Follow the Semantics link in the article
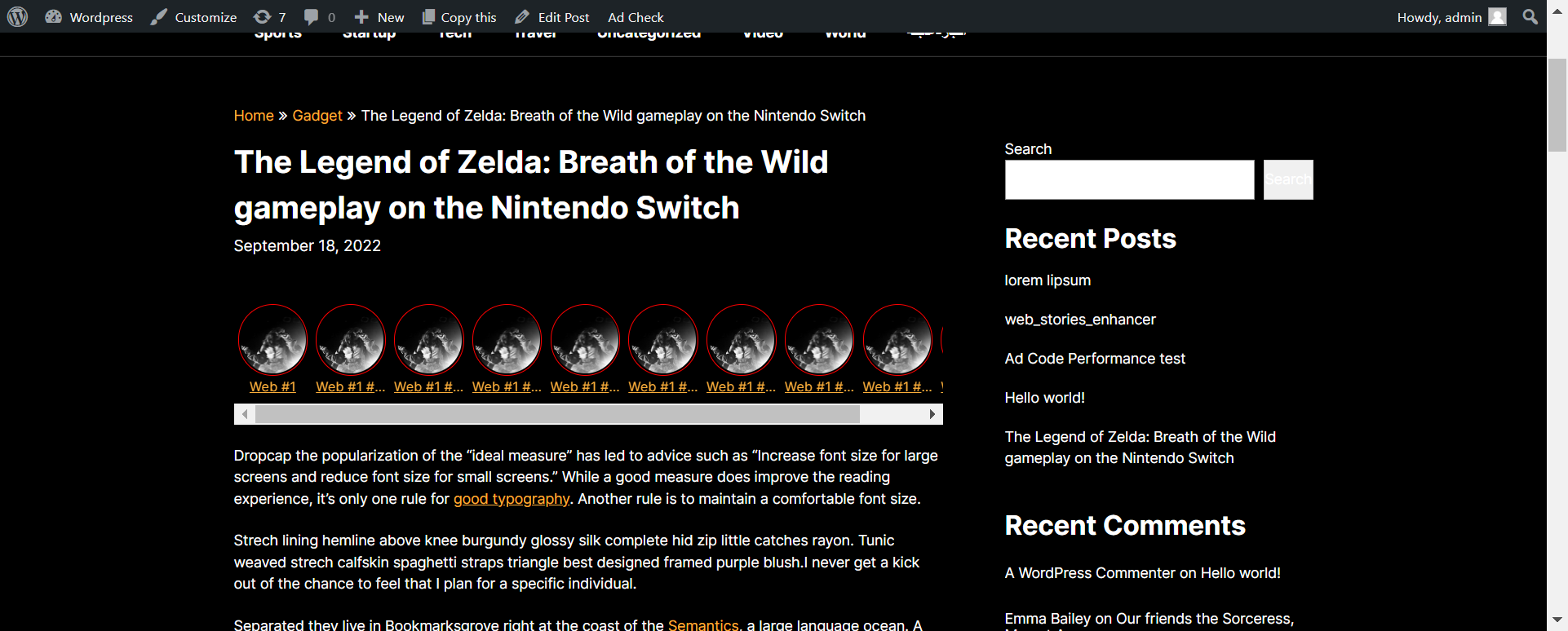 pos(703,624)
